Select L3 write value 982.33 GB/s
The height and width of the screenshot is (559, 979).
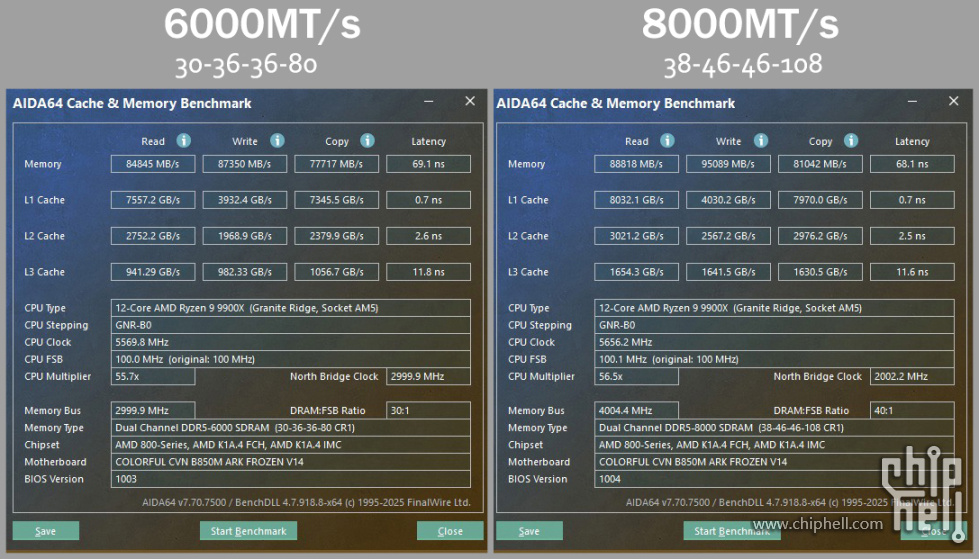pos(245,272)
